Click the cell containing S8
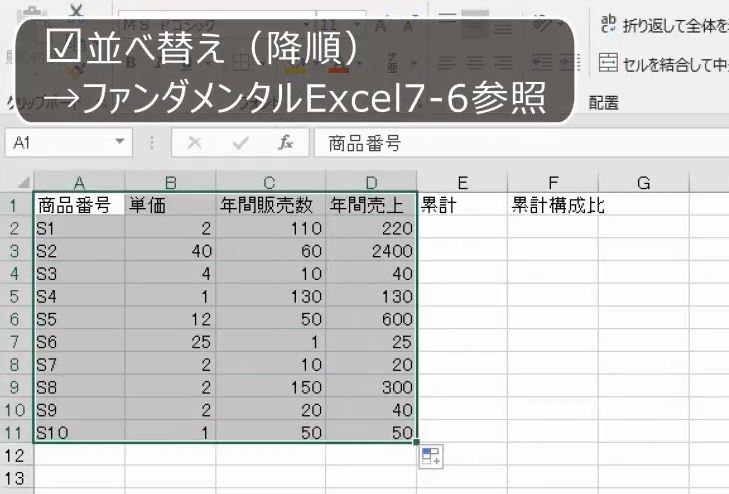Image resolution: width=729 pixels, height=494 pixels. coord(79,387)
